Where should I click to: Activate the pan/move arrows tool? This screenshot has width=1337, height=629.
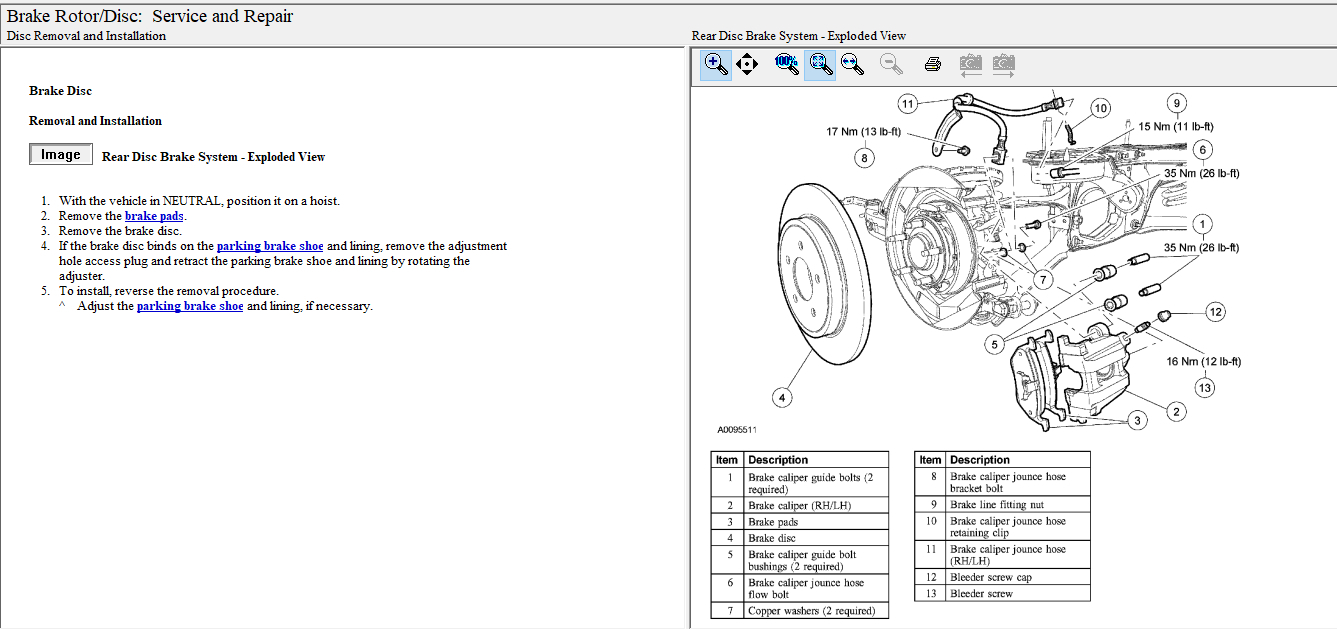[747, 64]
